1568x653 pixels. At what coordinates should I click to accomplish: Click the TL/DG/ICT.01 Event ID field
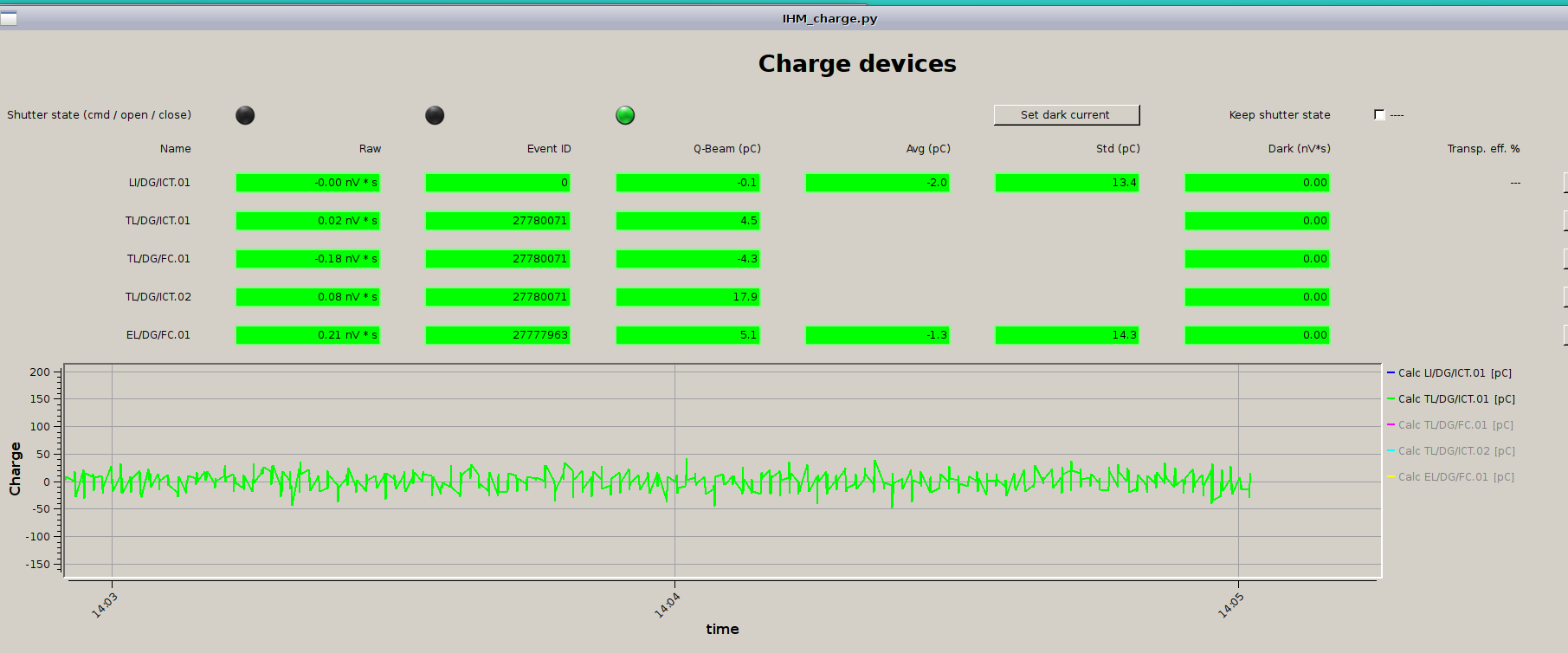497,221
